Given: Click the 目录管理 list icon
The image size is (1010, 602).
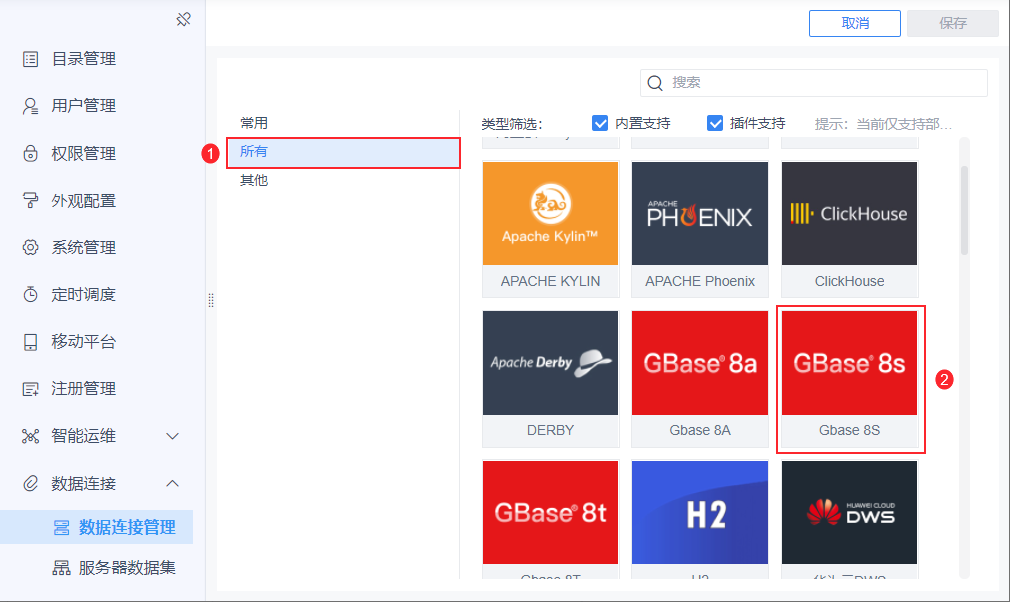Looking at the screenshot, I should [30, 59].
